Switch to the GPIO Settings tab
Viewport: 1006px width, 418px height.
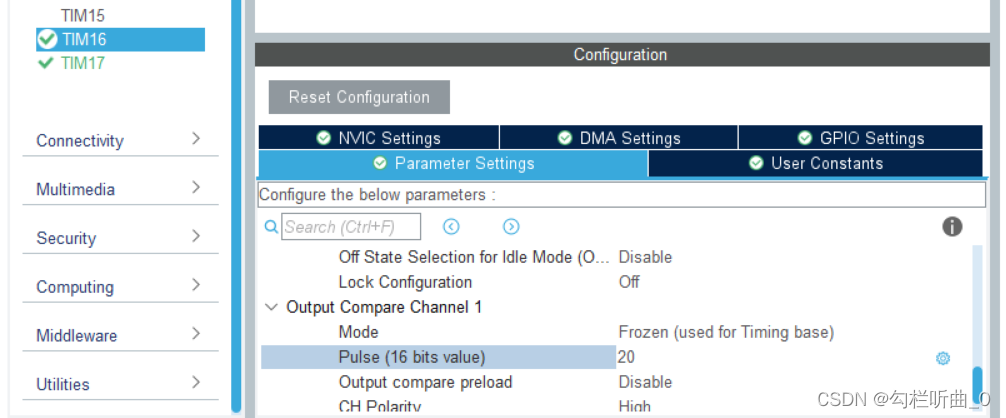860,138
